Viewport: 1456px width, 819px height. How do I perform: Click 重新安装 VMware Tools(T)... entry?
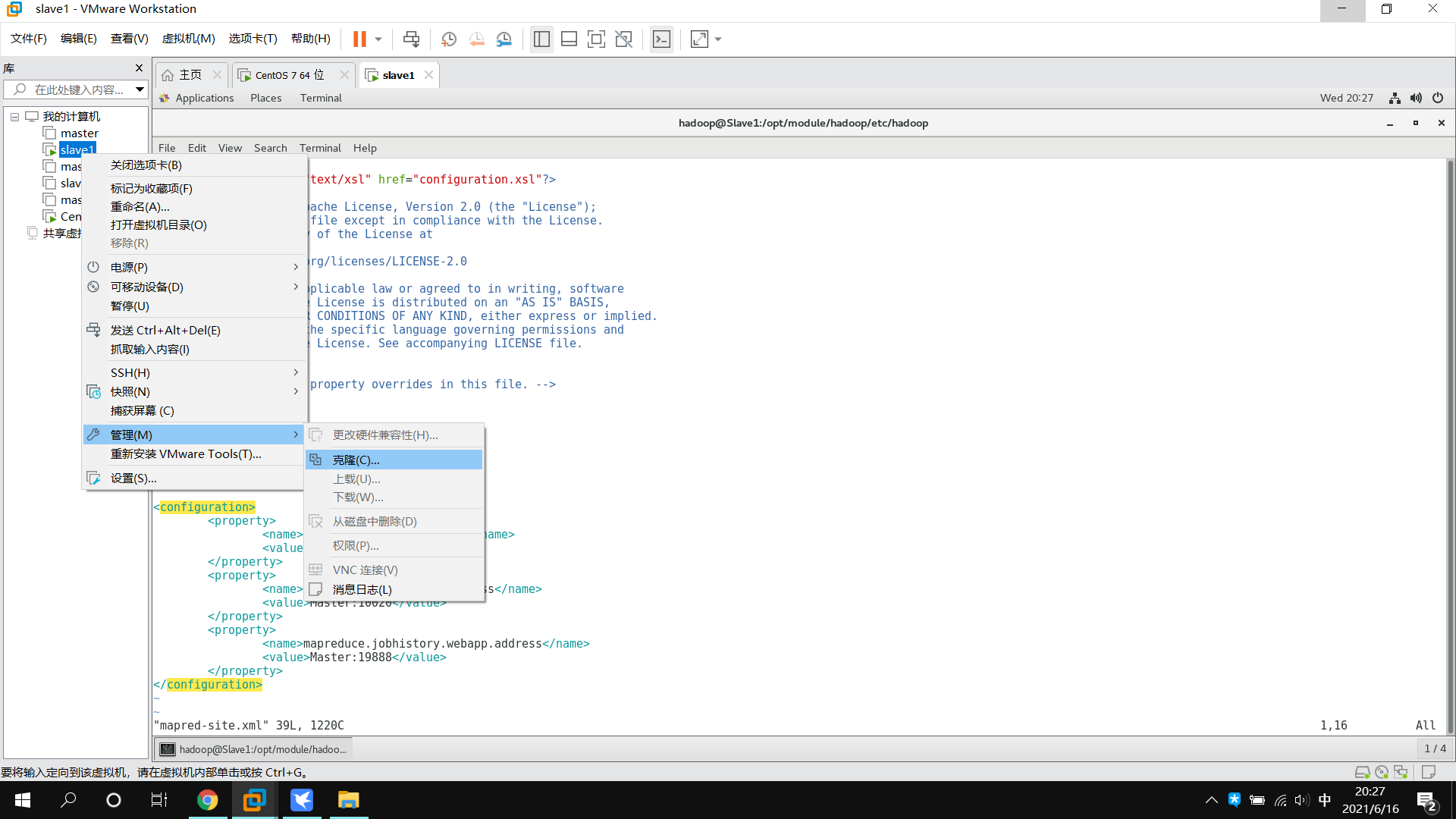point(194,454)
